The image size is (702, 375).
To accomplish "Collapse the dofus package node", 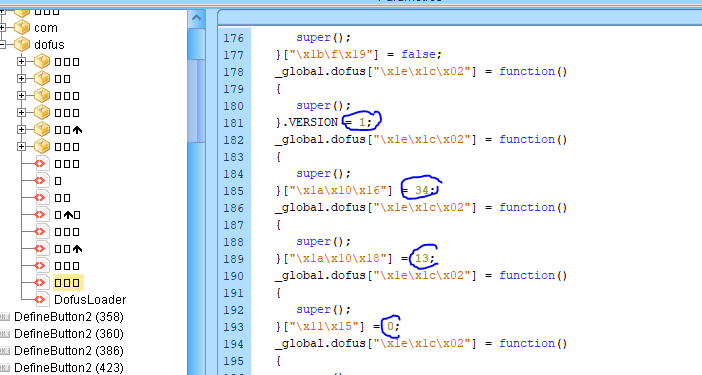I will 2,45.
